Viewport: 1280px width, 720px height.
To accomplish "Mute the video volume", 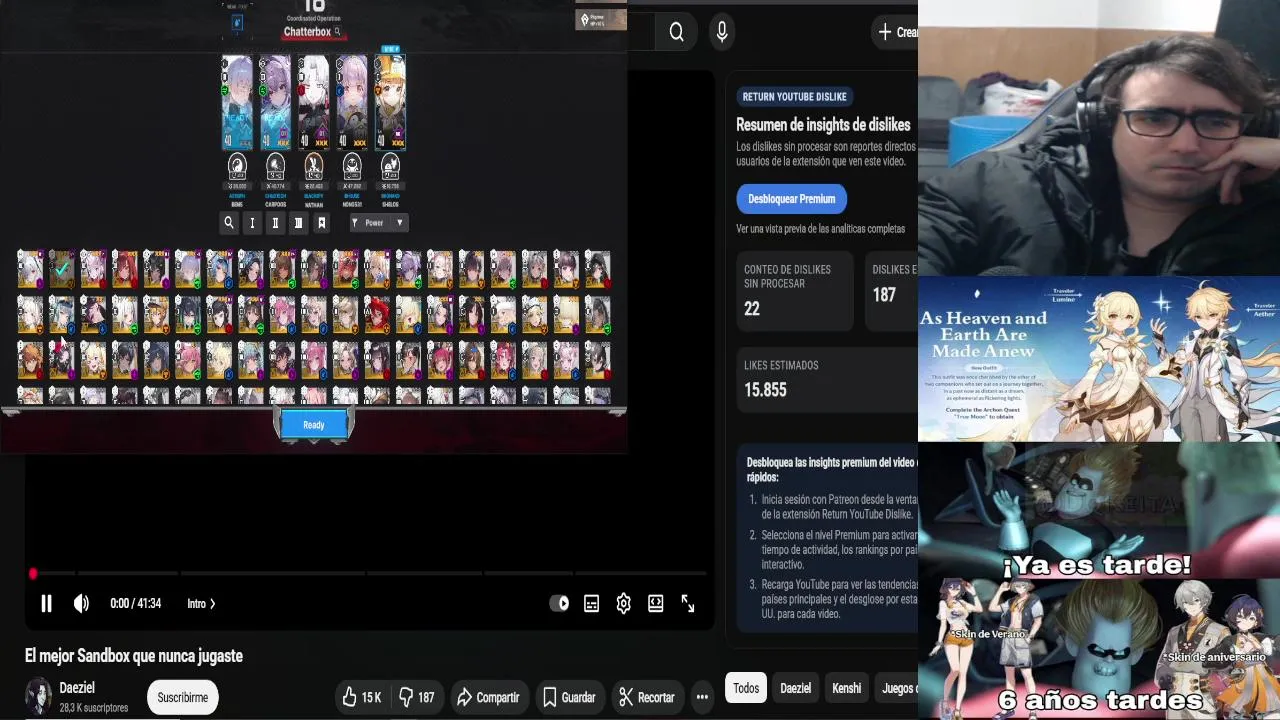I will coord(81,603).
